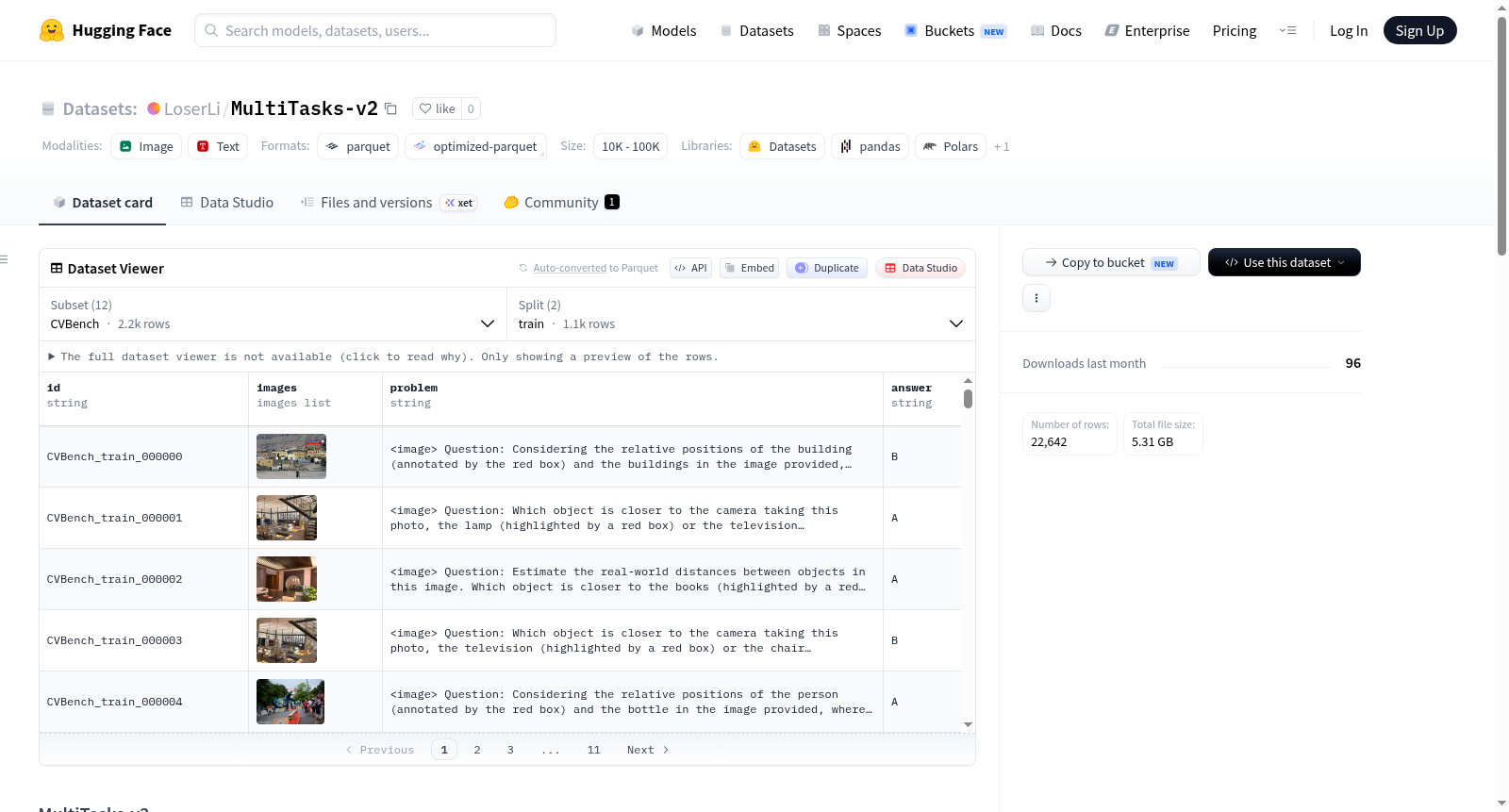Click Next page in pagination
Screen dimensions: 1509x812
(648, 750)
